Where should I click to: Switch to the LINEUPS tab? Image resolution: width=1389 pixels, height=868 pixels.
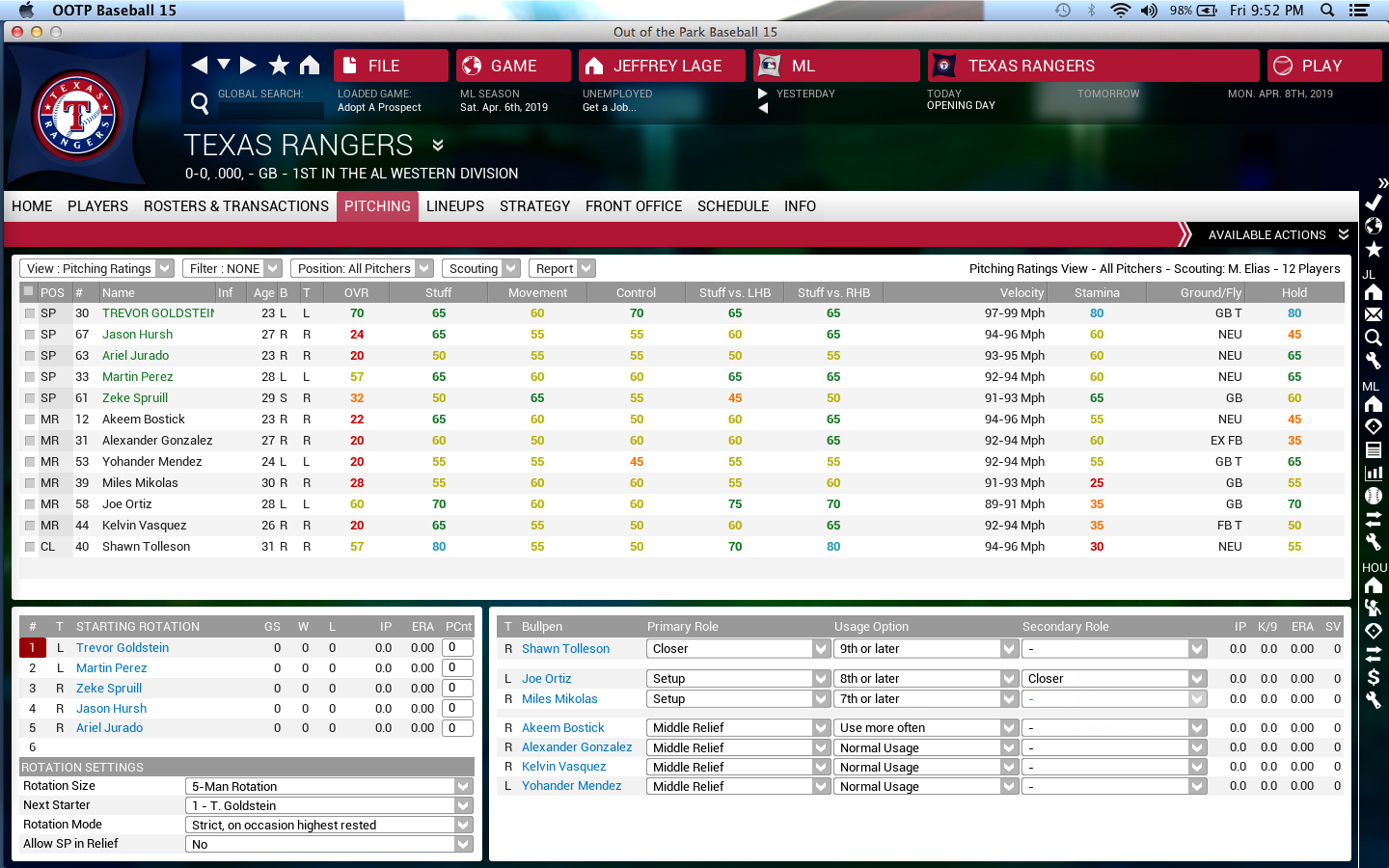click(455, 206)
